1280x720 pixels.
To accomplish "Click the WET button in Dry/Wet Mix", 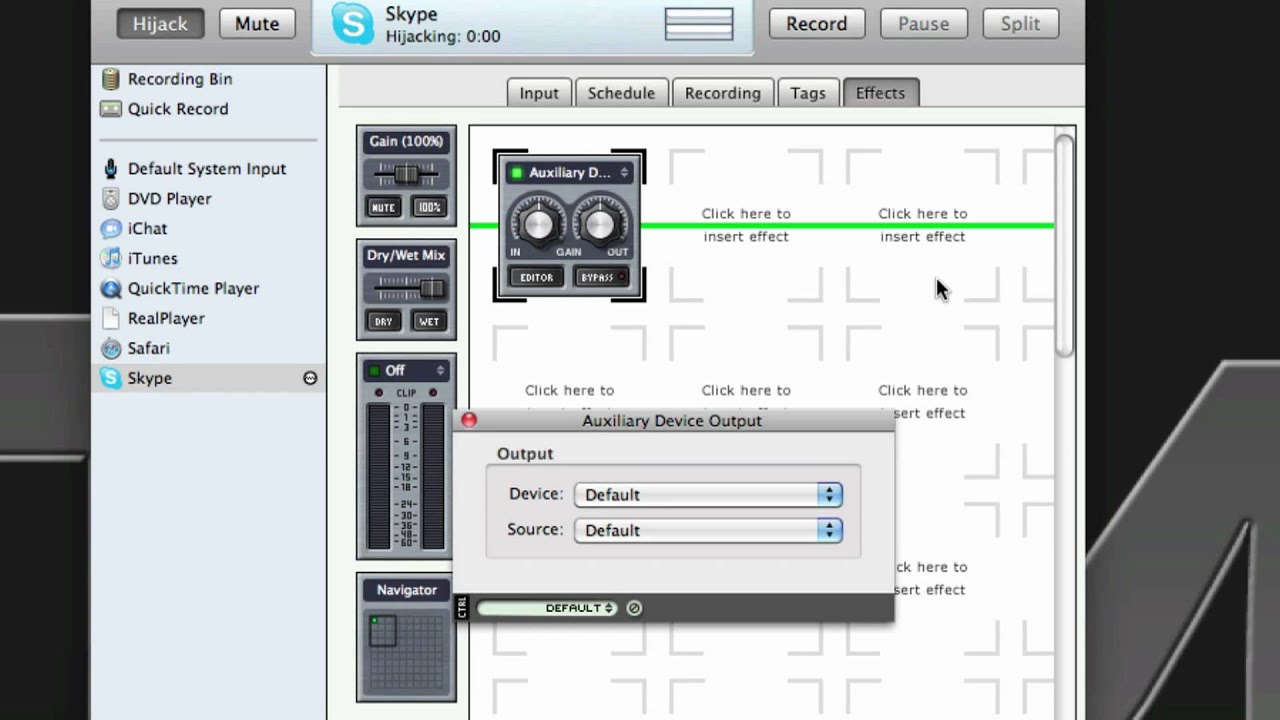I will click(429, 322).
